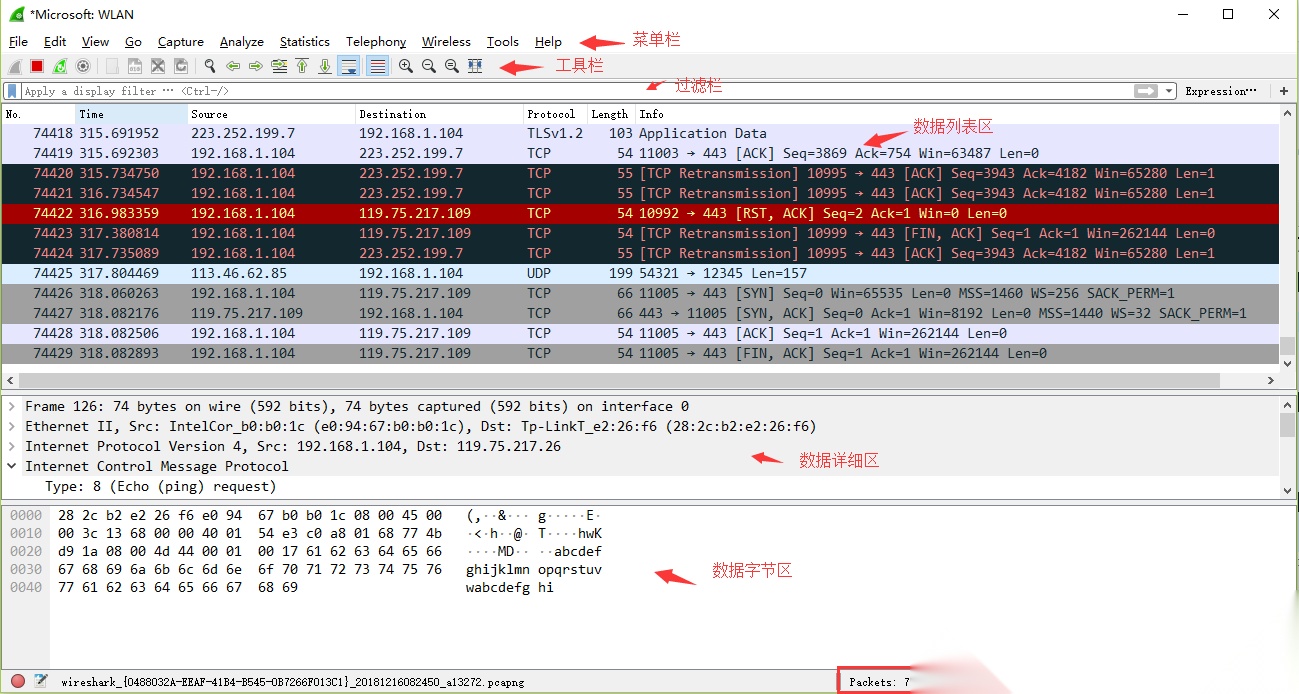Open the Edit menu

pos(55,42)
